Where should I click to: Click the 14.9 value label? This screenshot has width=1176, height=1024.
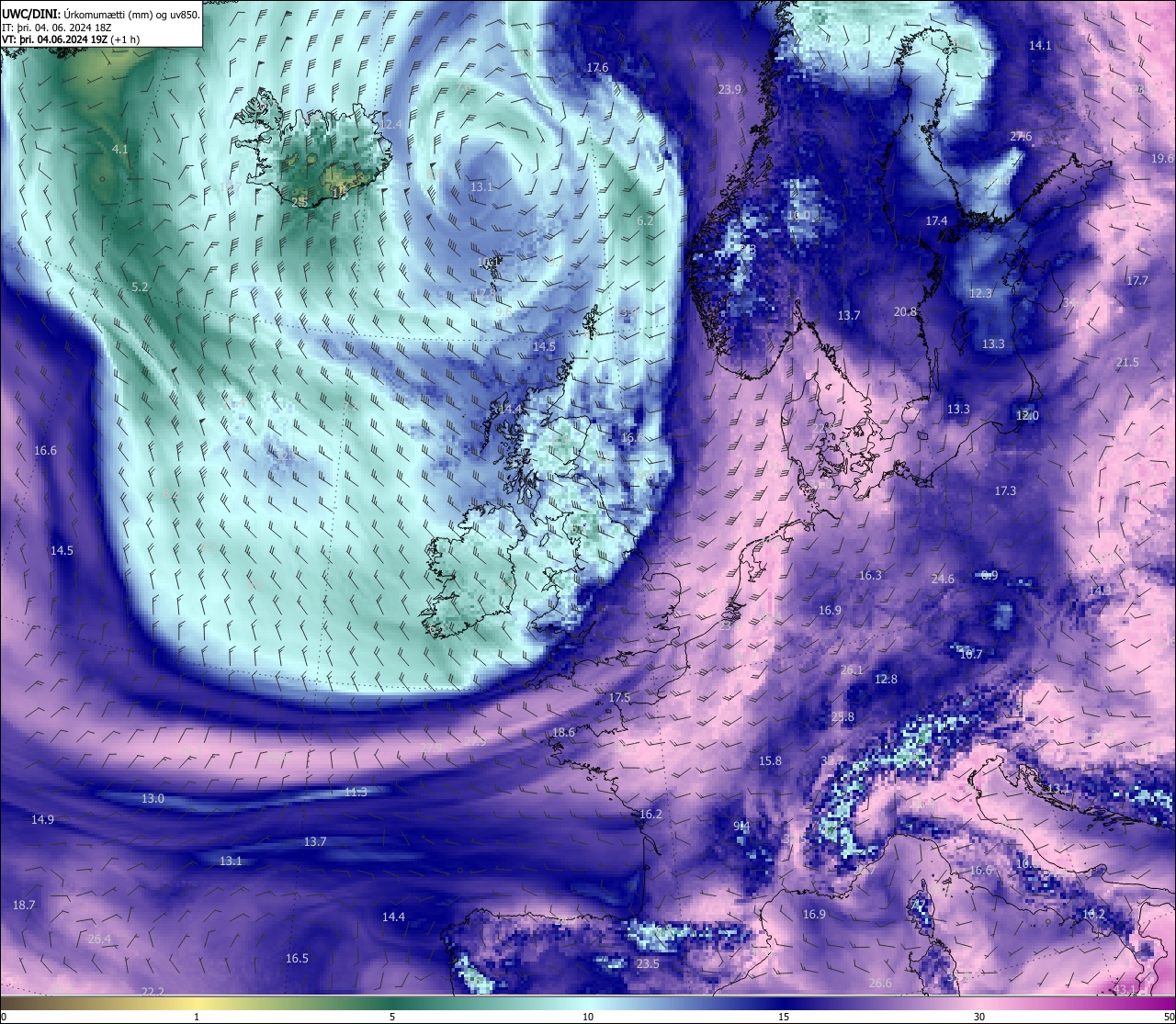click(42, 819)
